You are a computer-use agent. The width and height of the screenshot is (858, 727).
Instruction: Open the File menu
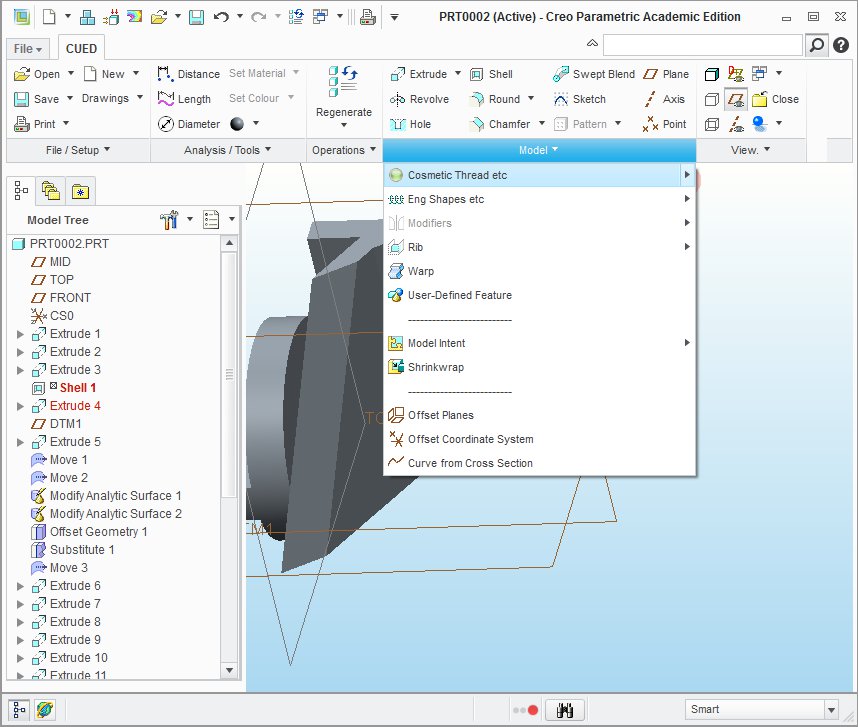[27, 49]
